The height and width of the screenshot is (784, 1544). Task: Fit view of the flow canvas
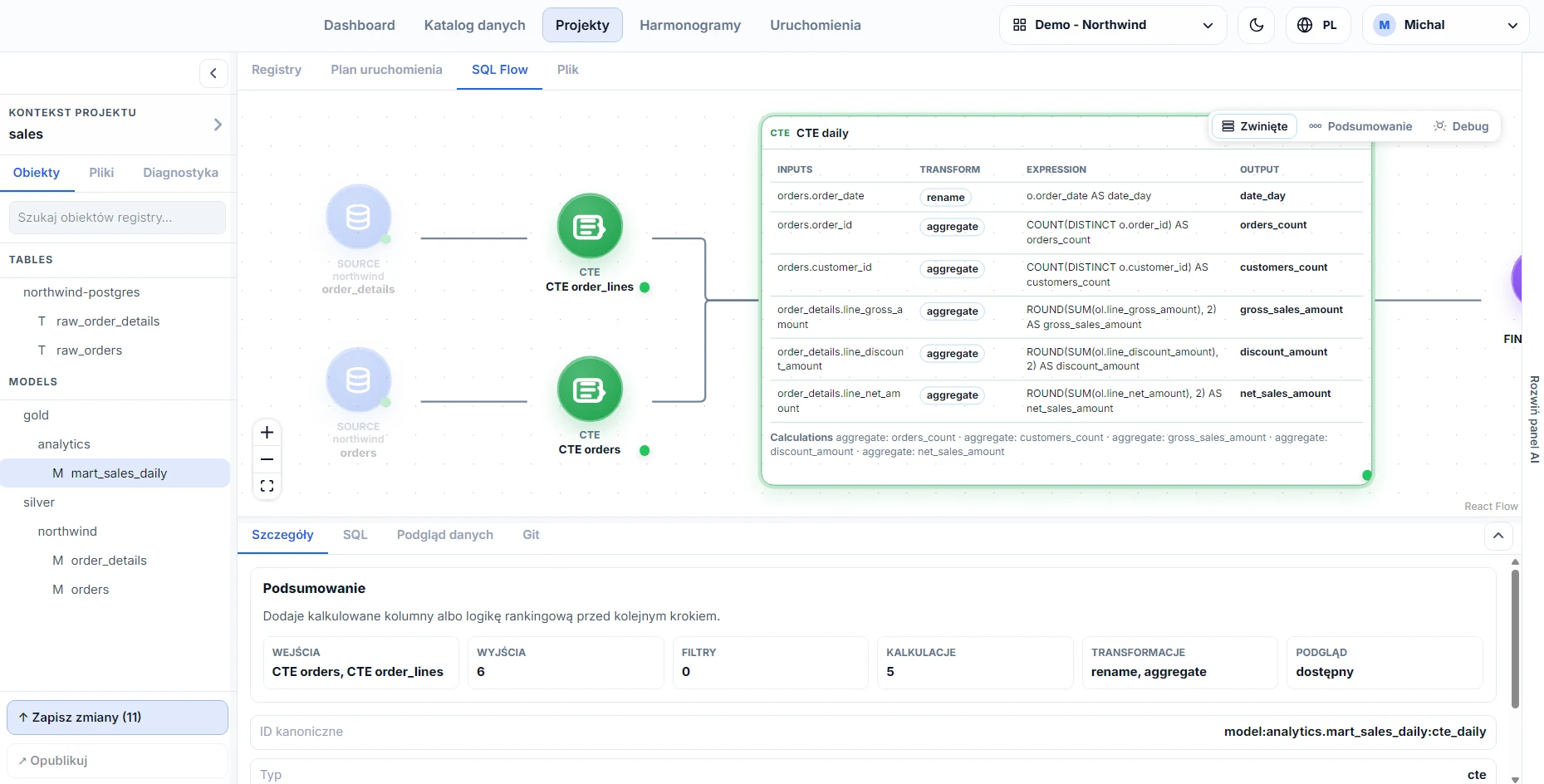[267, 486]
